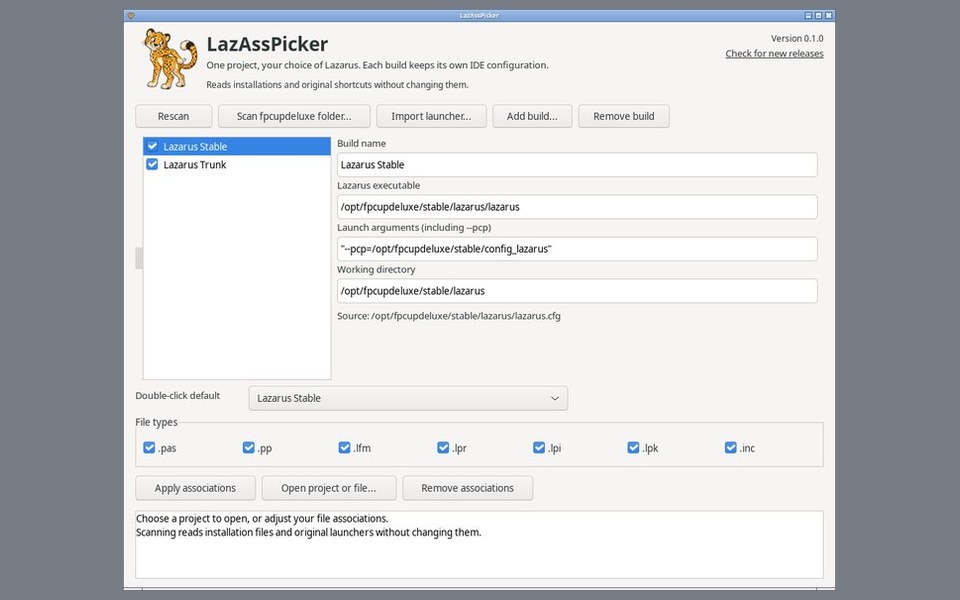Click the Version 0.1.0 label
The width and height of the screenshot is (960, 600).
797,38
